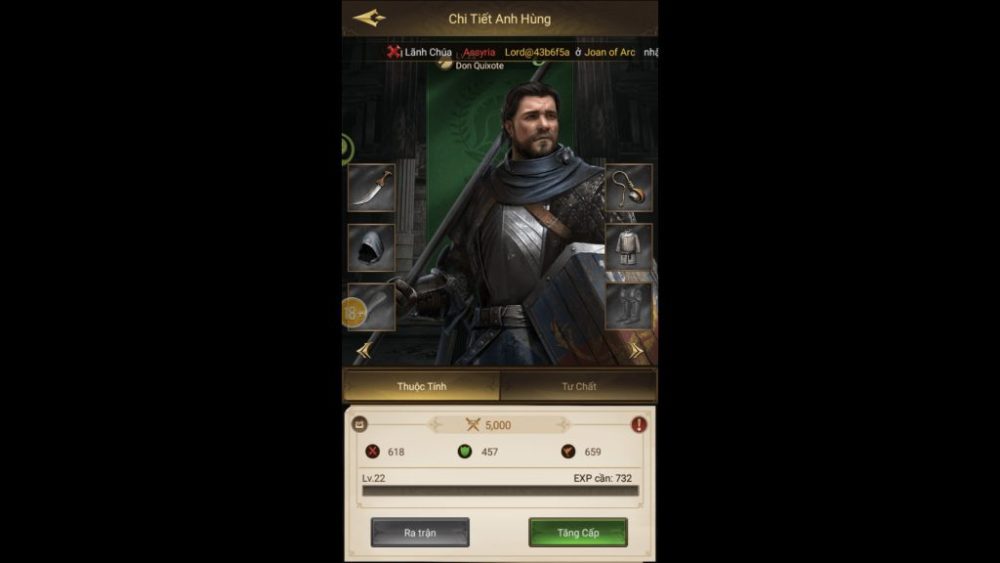Screen dimensions: 1000x563
Task: Click the Lv.22 experience progress bar
Action: tap(500, 490)
